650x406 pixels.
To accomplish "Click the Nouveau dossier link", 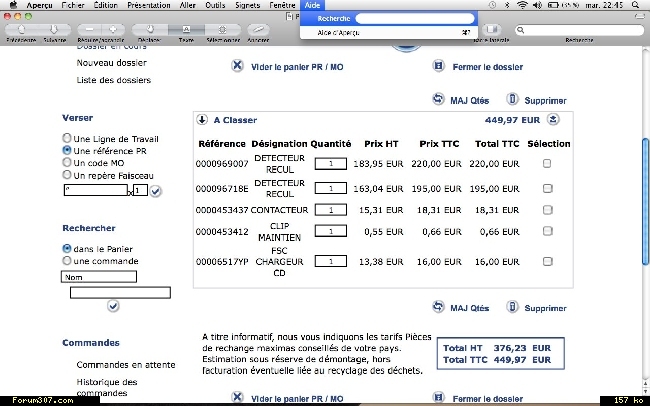I will 112,63.
